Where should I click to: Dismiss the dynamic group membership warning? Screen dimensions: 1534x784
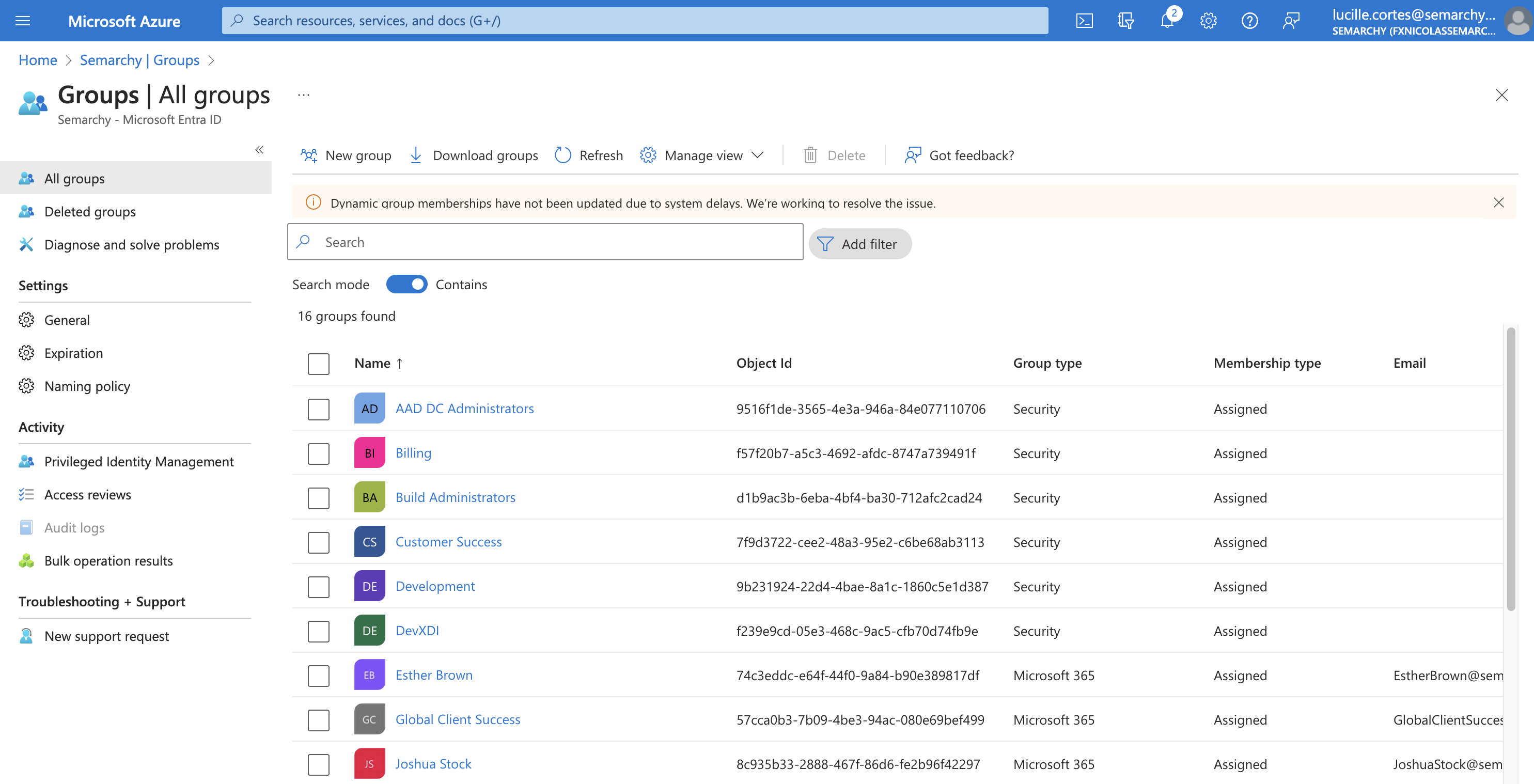click(1499, 202)
